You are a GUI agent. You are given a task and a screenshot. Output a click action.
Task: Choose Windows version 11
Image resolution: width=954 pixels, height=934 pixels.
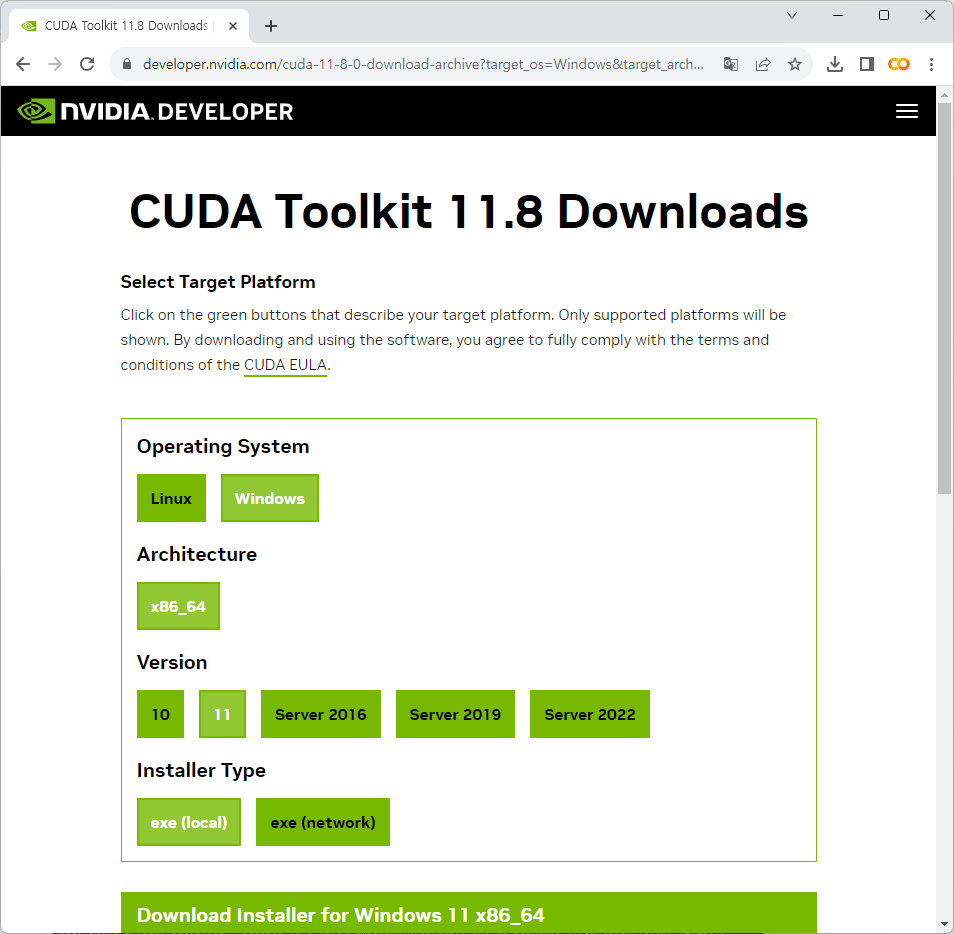click(x=223, y=714)
